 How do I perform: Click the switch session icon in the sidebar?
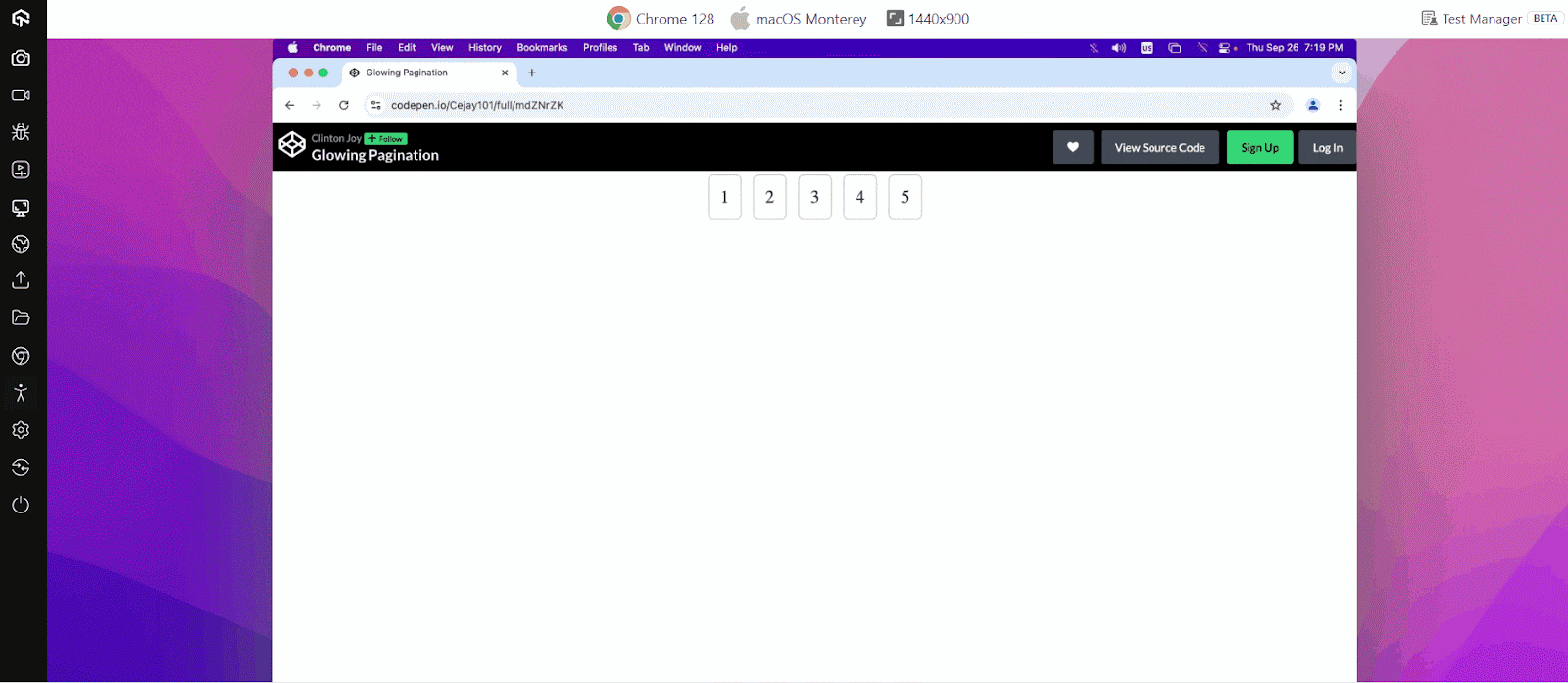tap(21, 467)
